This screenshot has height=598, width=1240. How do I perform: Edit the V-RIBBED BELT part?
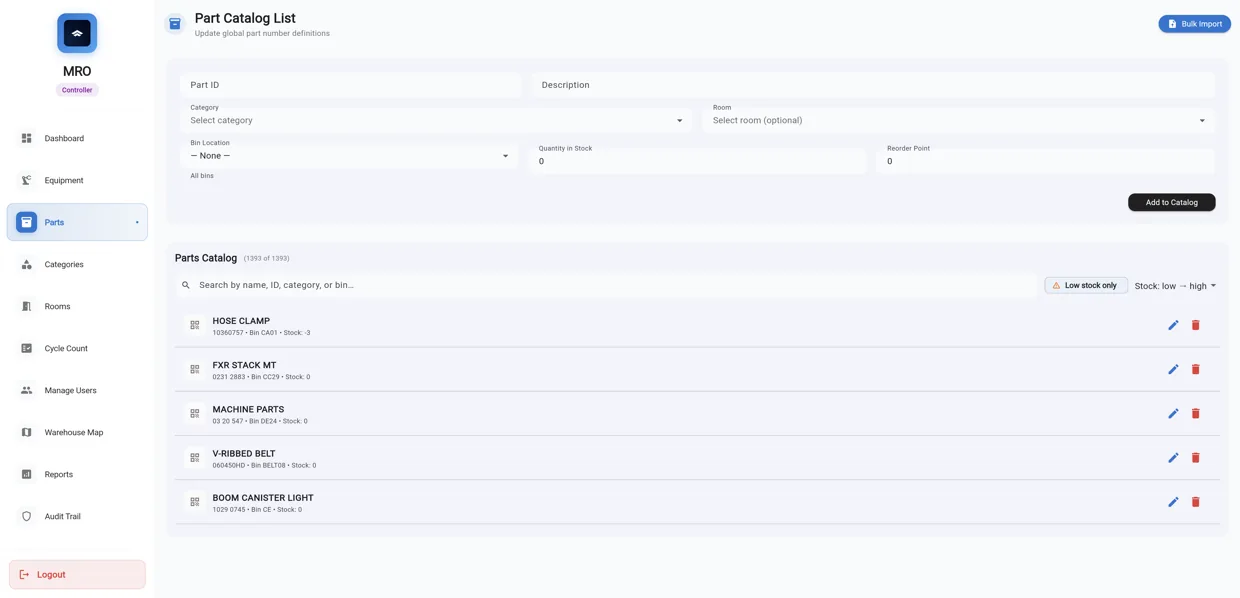click(x=1173, y=457)
